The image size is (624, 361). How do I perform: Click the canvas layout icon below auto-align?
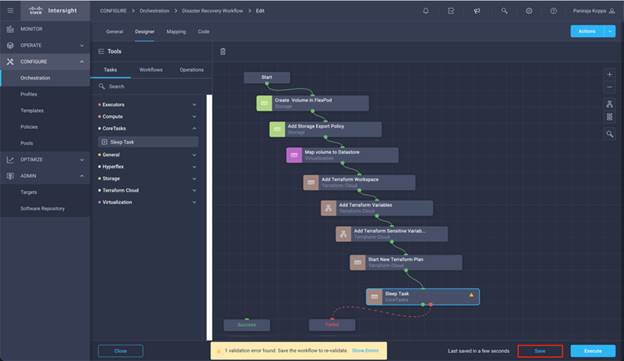[609, 117]
